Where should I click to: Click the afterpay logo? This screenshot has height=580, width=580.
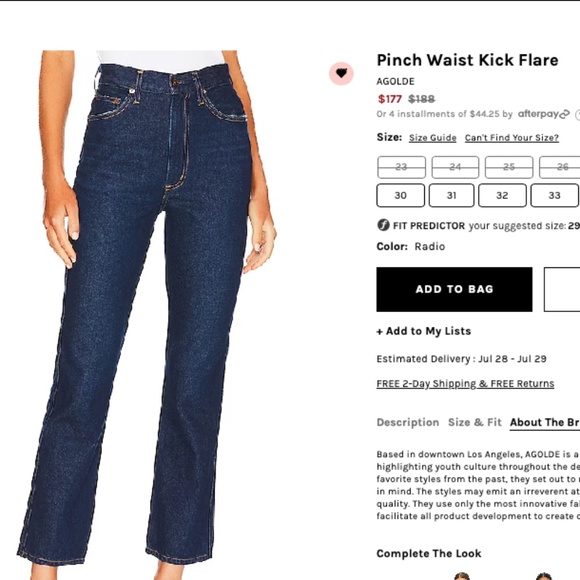click(x=543, y=114)
